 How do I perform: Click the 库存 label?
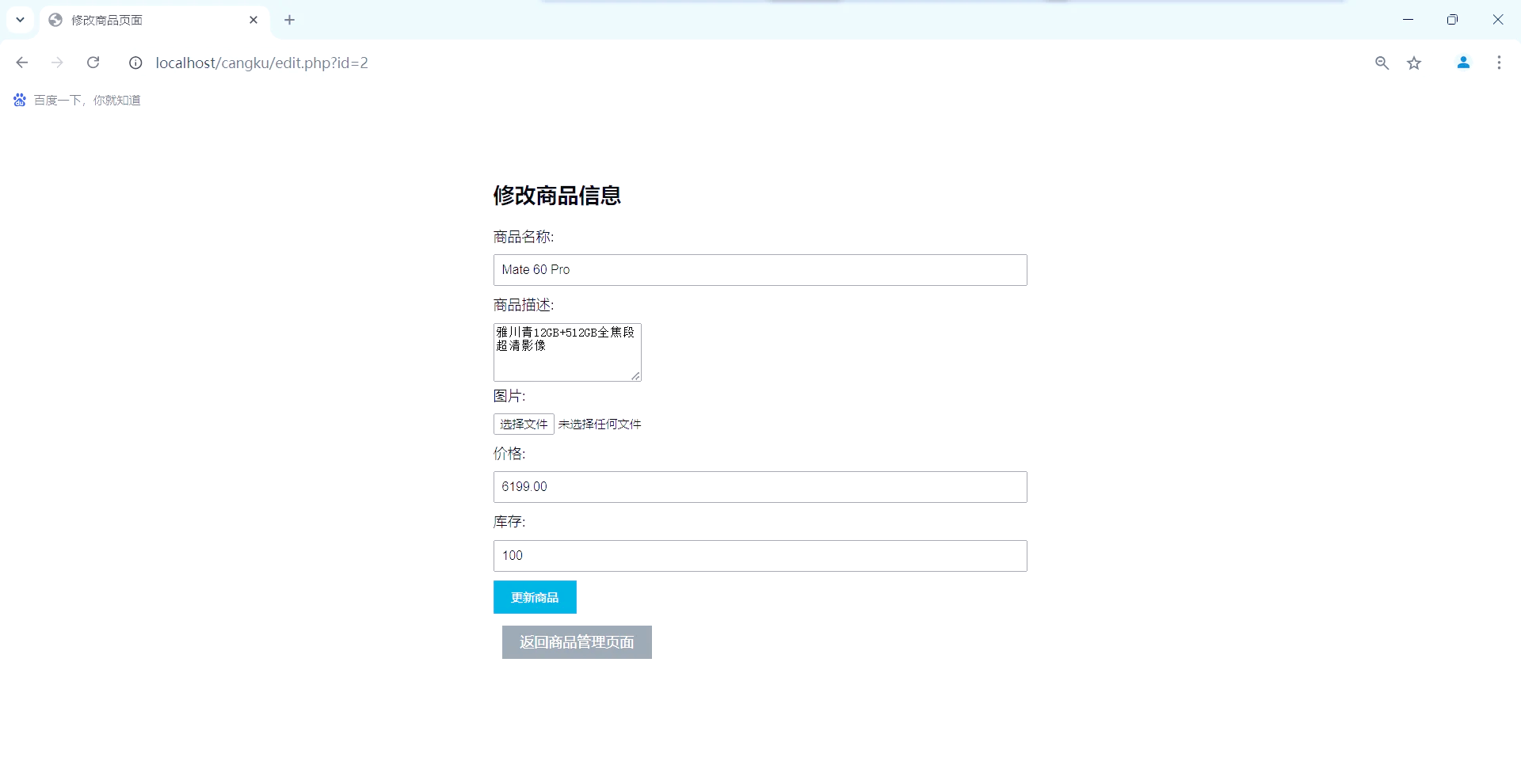(x=509, y=522)
